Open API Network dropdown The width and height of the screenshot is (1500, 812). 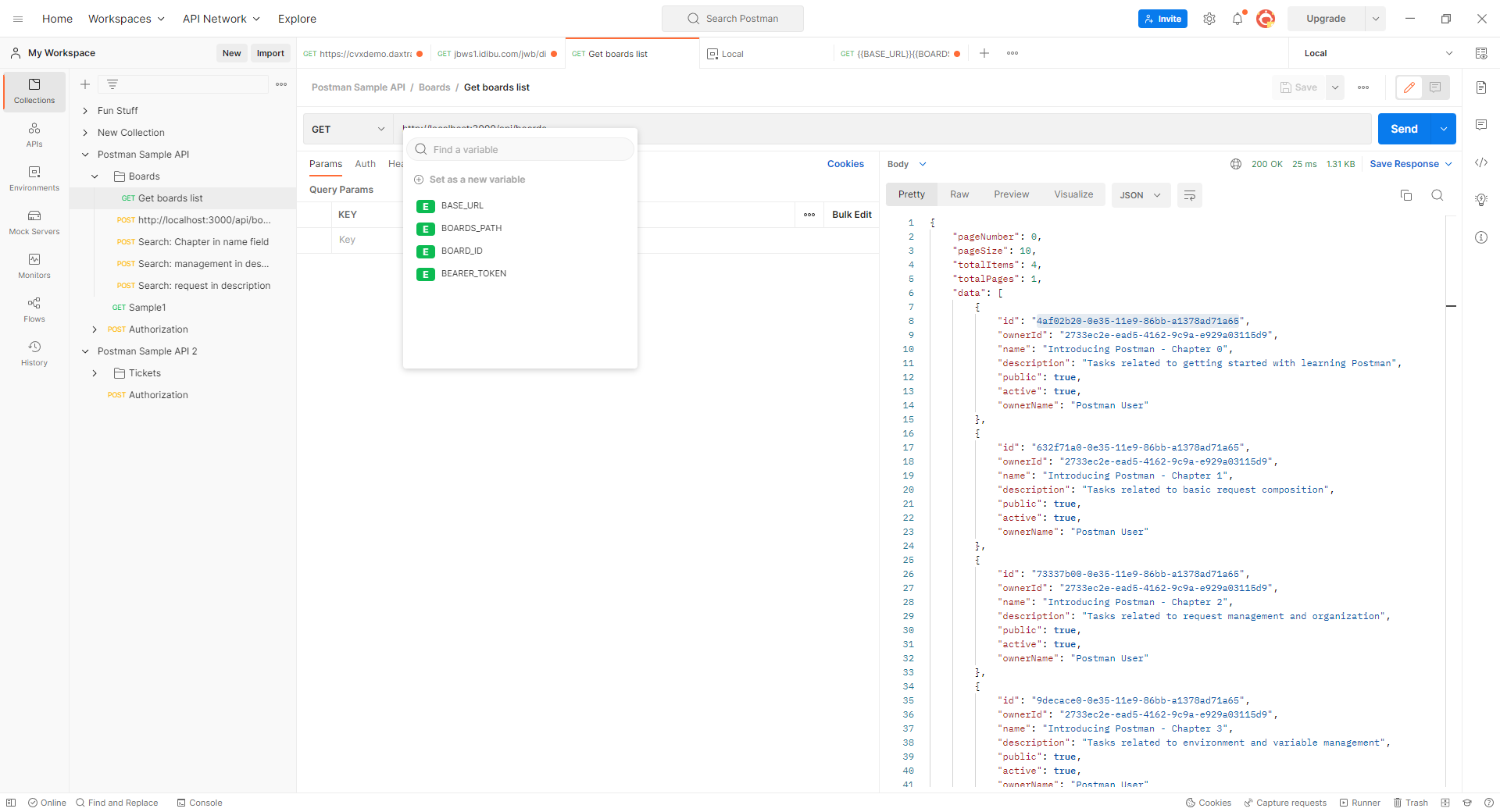(x=221, y=19)
